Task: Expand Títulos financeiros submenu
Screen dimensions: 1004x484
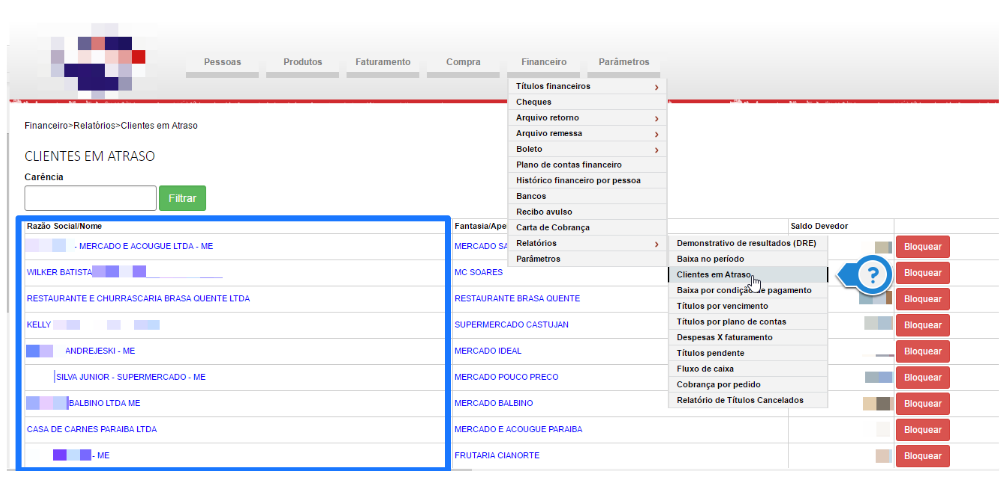Action: click(x=586, y=87)
